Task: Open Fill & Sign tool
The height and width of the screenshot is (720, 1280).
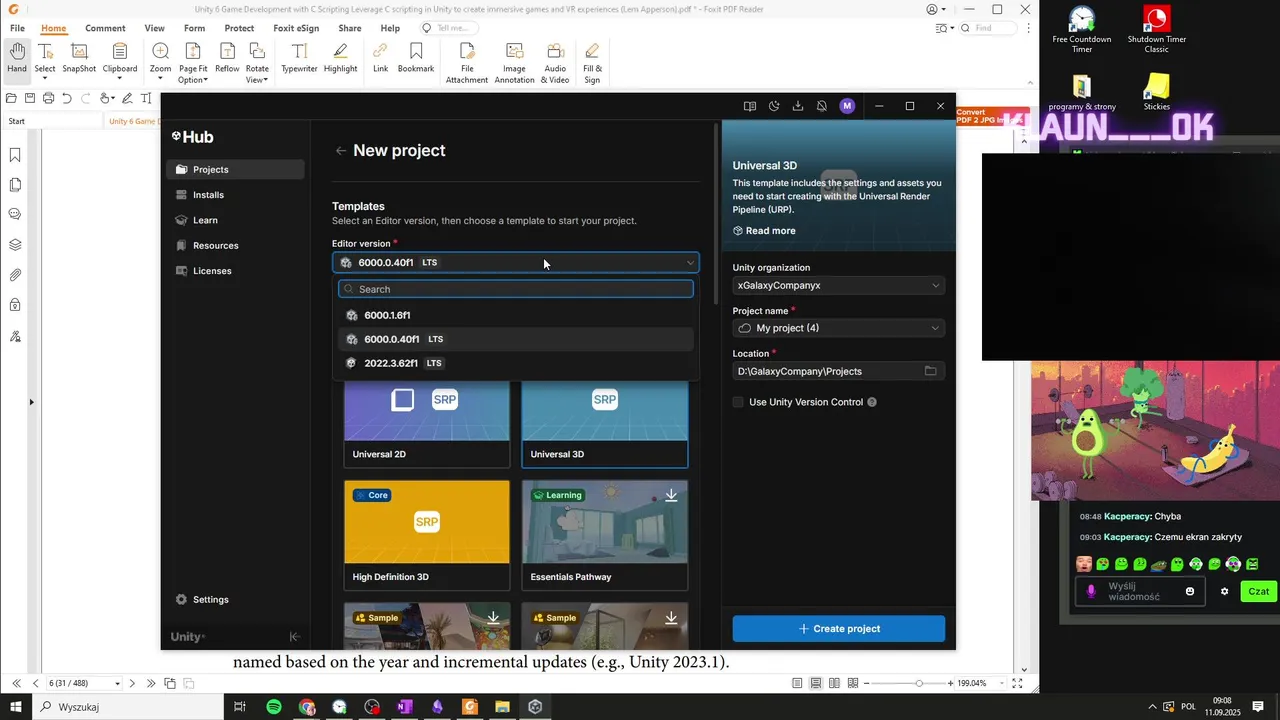Action: (592, 64)
